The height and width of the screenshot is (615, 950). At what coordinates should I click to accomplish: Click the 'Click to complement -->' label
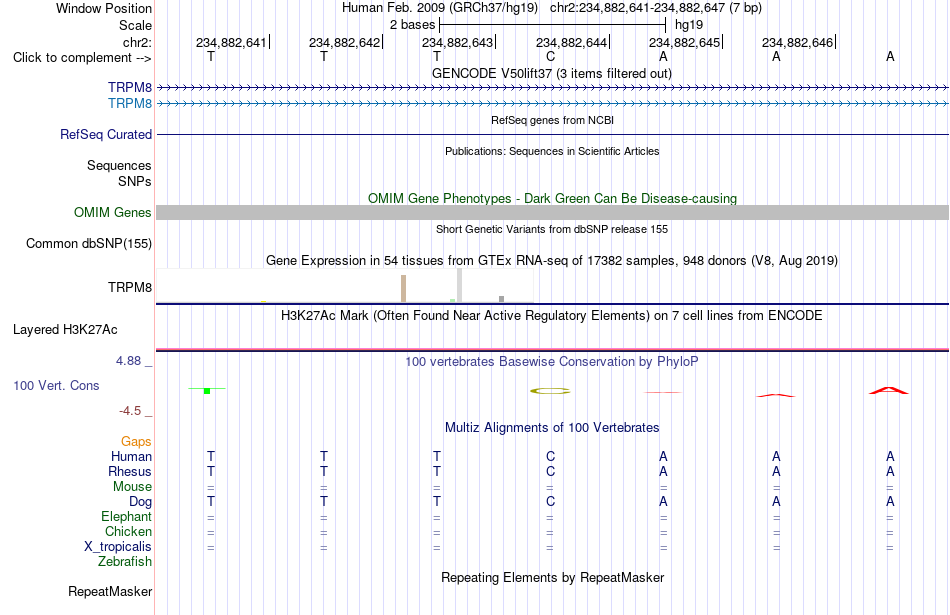point(82,58)
